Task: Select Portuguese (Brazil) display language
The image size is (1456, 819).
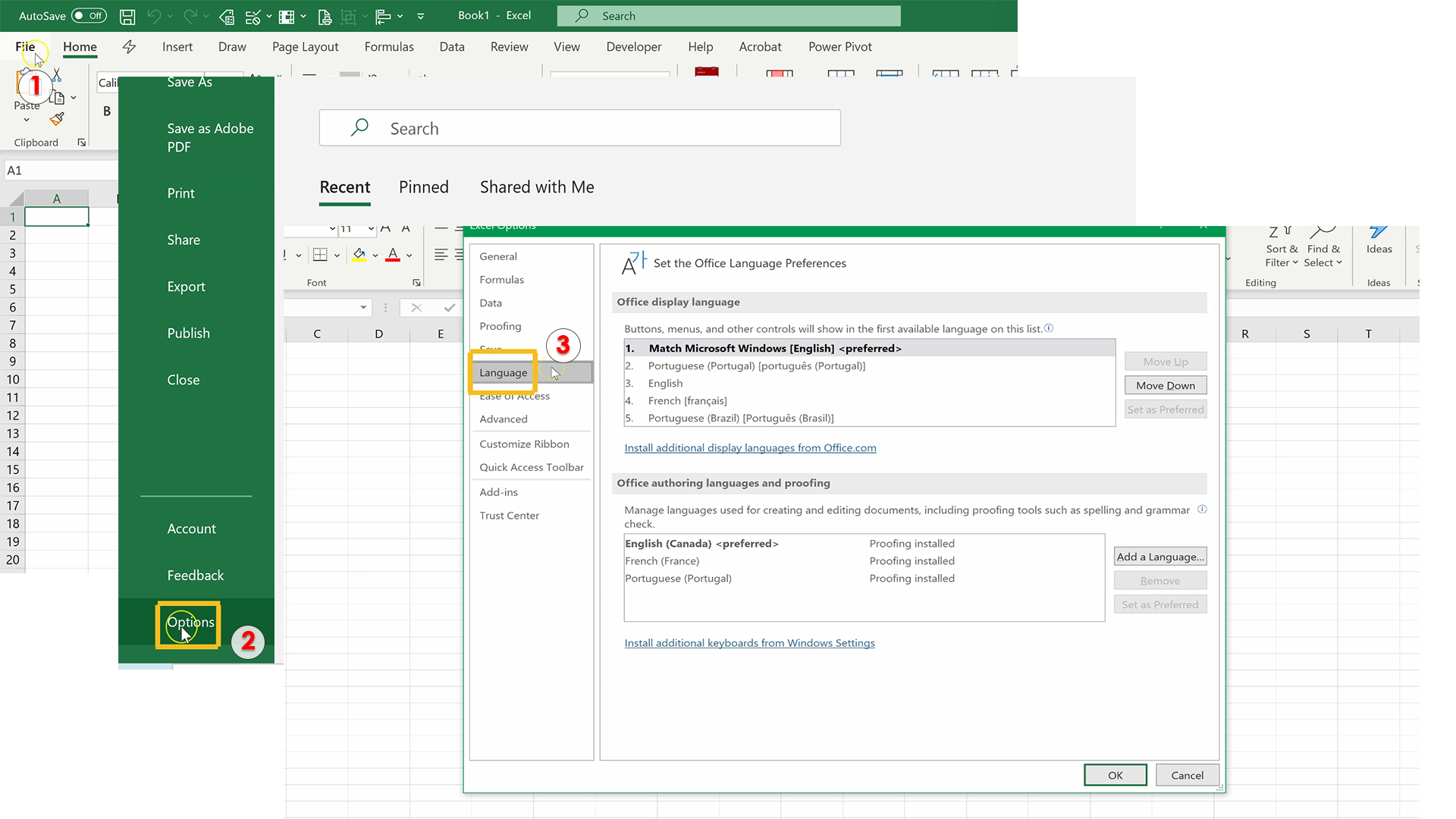Action: 740,417
